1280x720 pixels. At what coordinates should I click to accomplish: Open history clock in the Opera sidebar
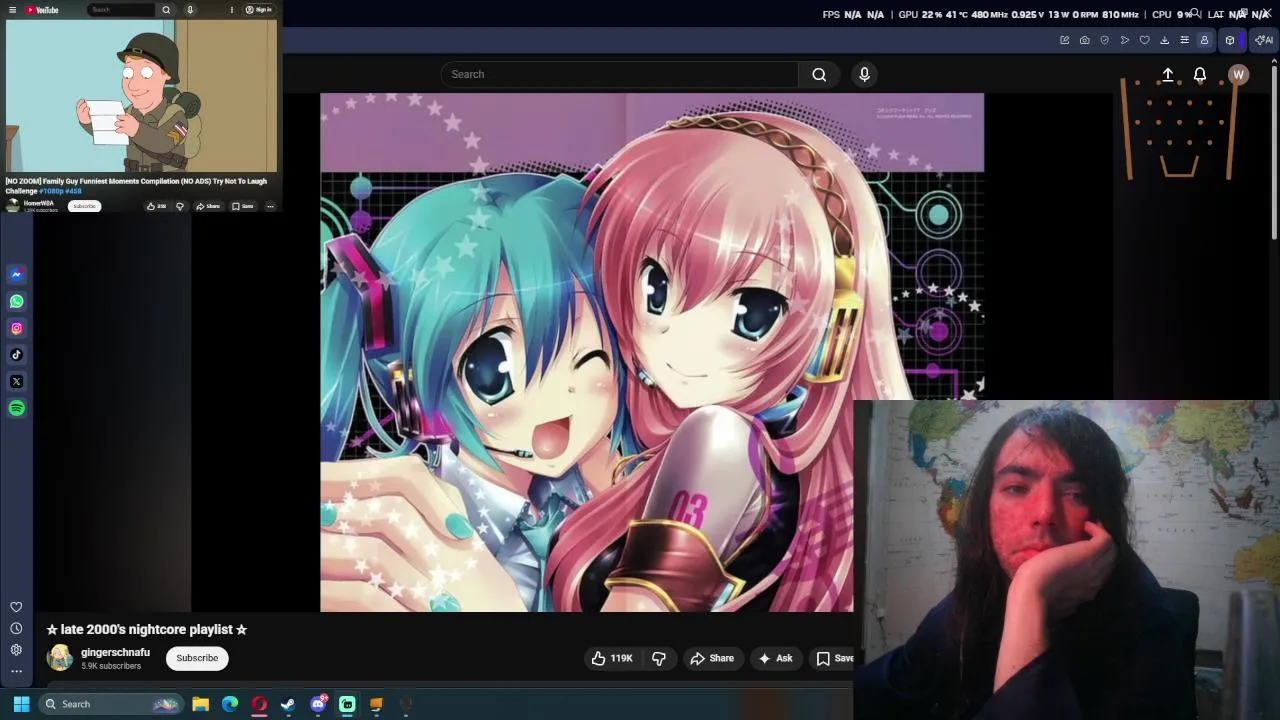(x=16, y=628)
